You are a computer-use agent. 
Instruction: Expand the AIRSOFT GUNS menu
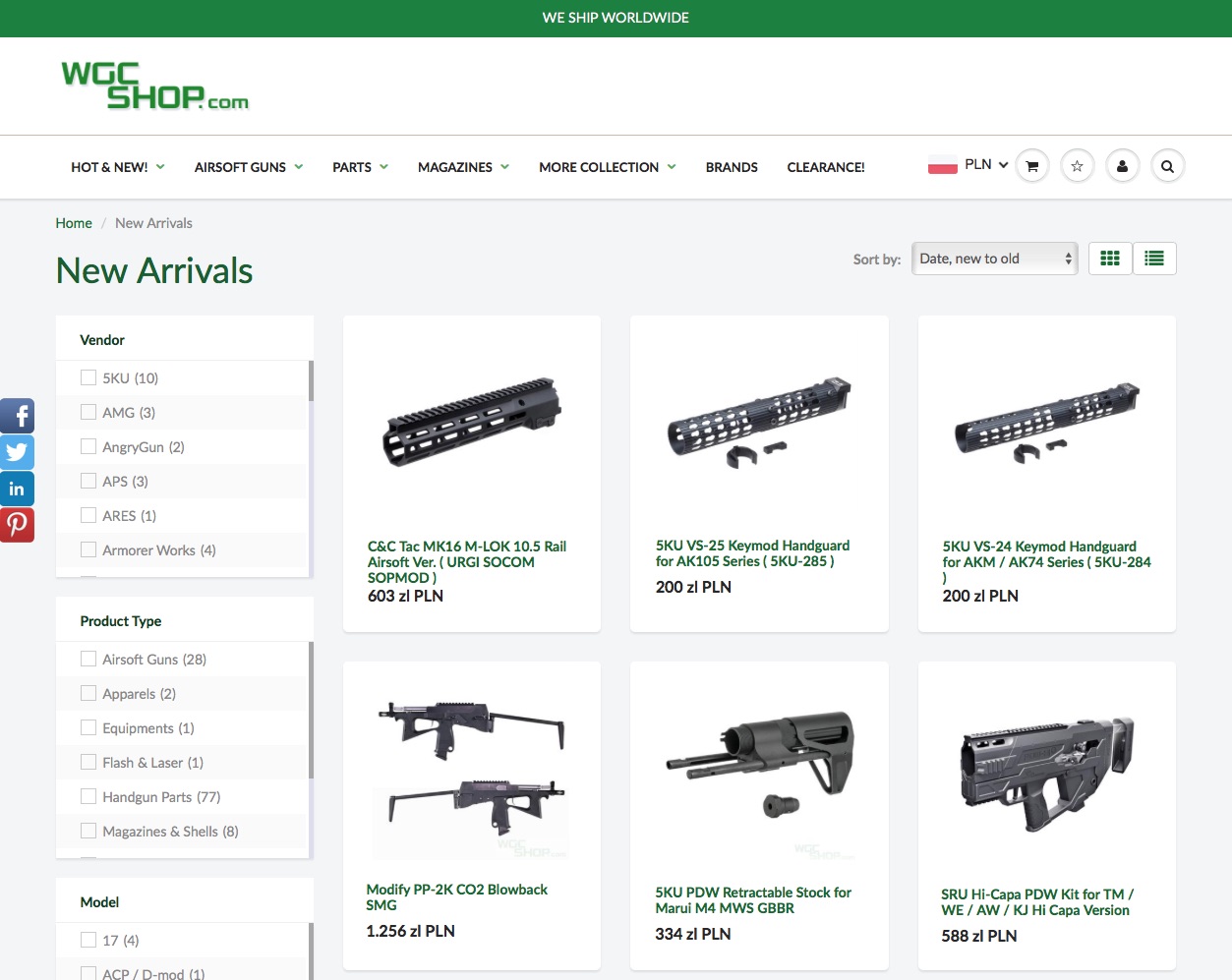click(x=249, y=167)
